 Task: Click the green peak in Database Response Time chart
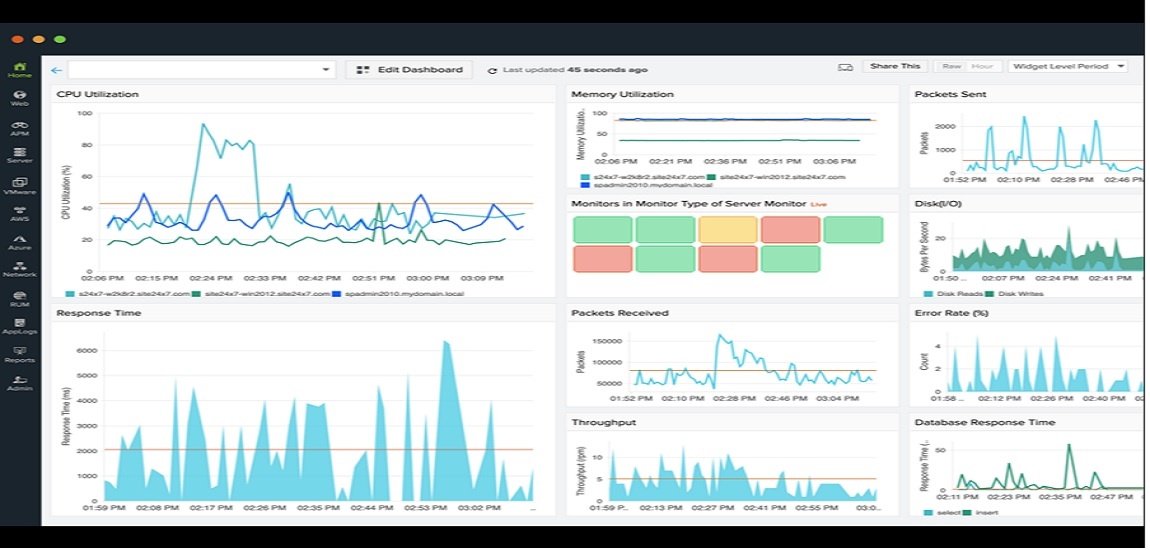(1069, 447)
